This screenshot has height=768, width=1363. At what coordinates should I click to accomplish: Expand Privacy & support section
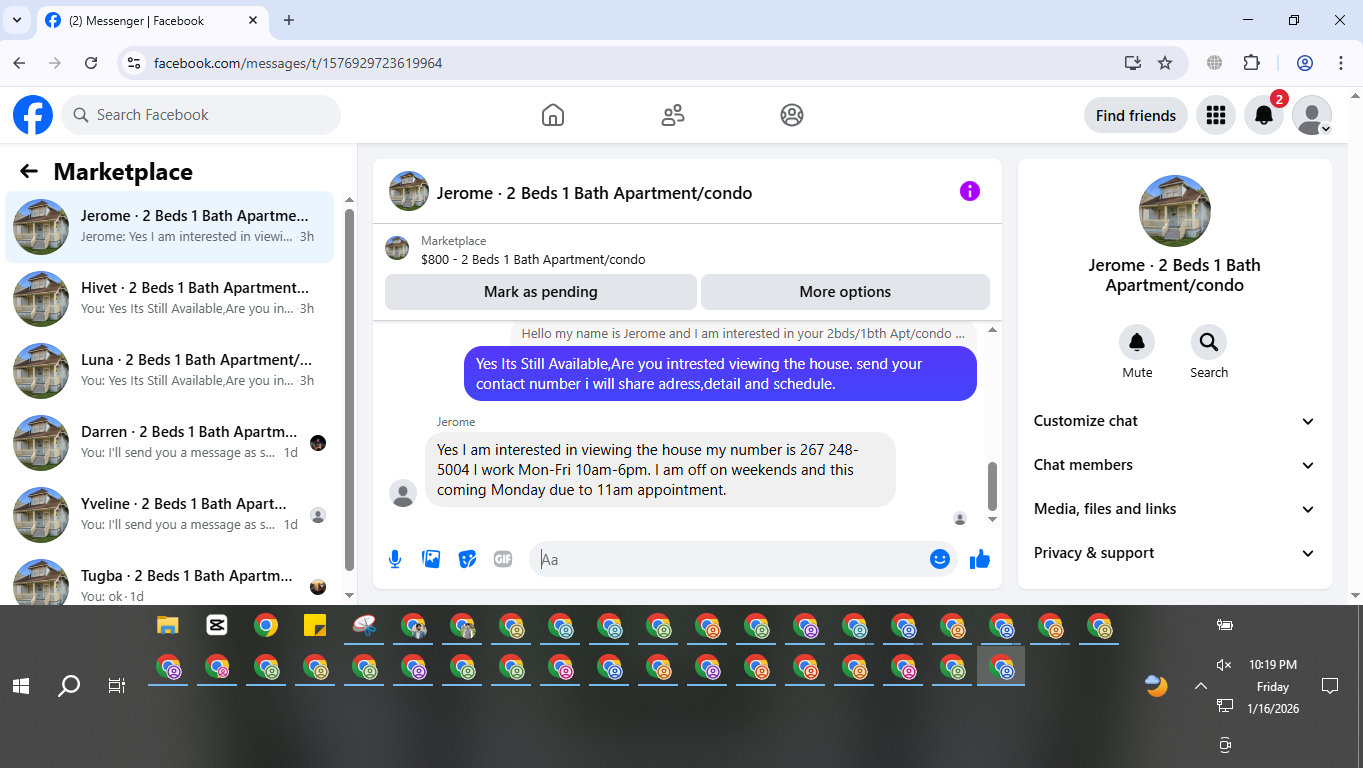click(x=1175, y=553)
